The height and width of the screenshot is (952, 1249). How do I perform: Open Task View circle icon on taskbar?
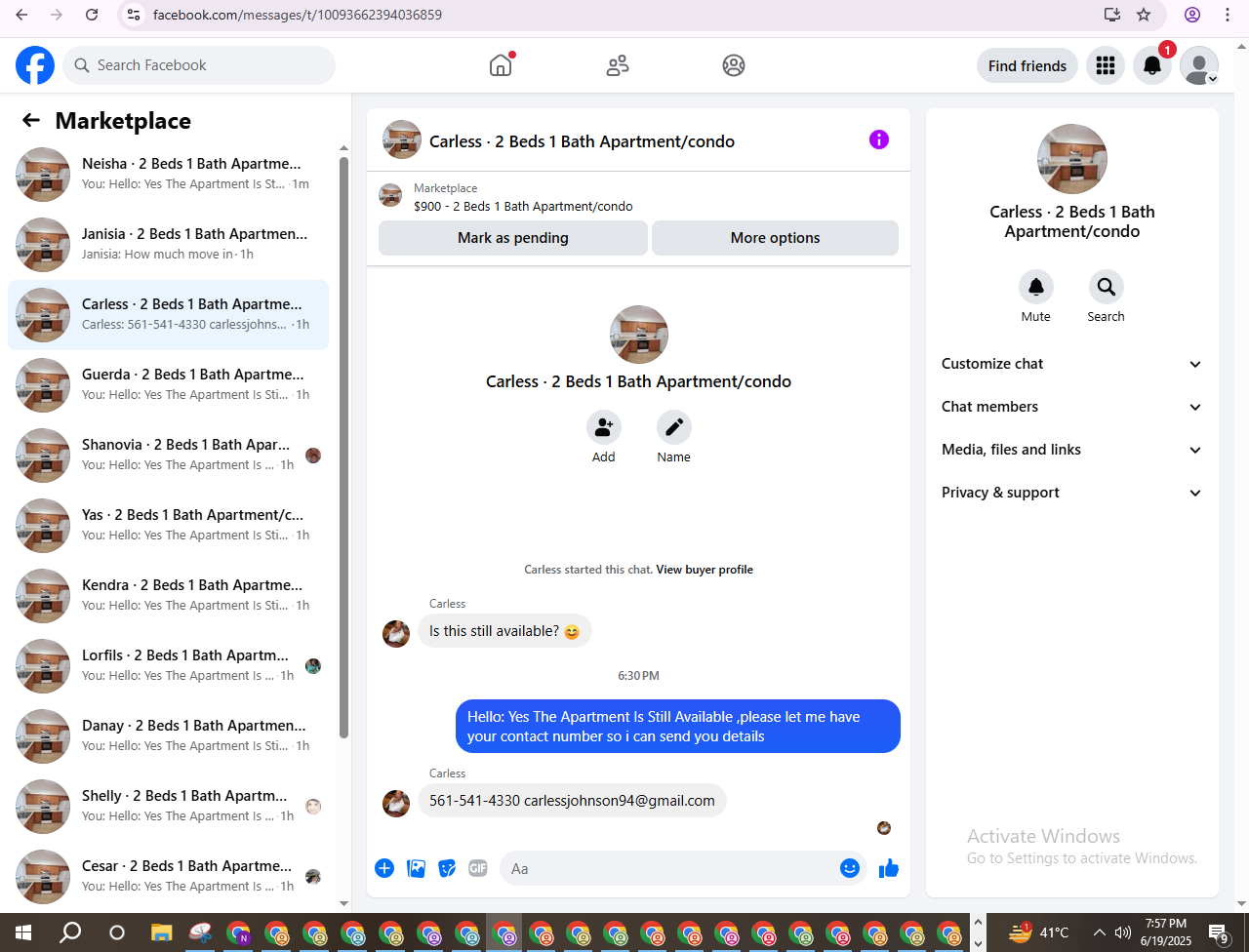click(x=117, y=932)
